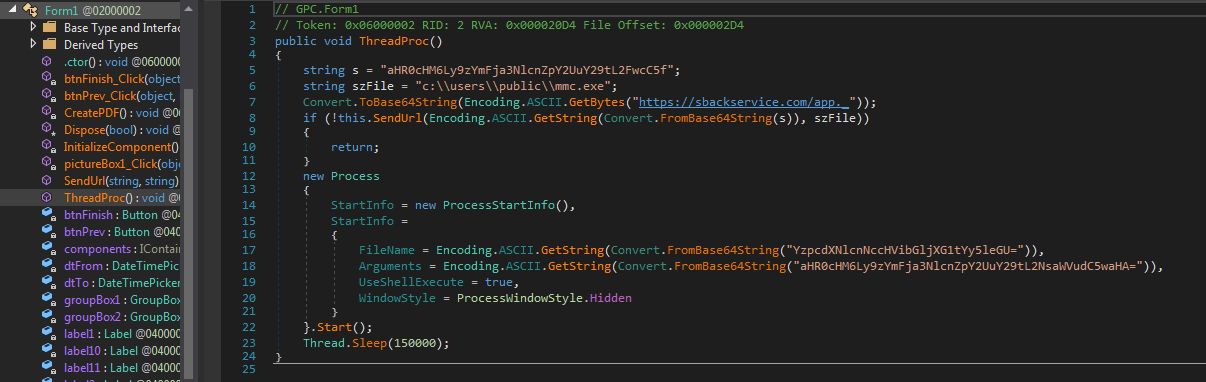Image resolution: width=1206 pixels, height=382 pixels.
Task: Click the ThreadProc method icon in tree
Action: click(47, 198)
